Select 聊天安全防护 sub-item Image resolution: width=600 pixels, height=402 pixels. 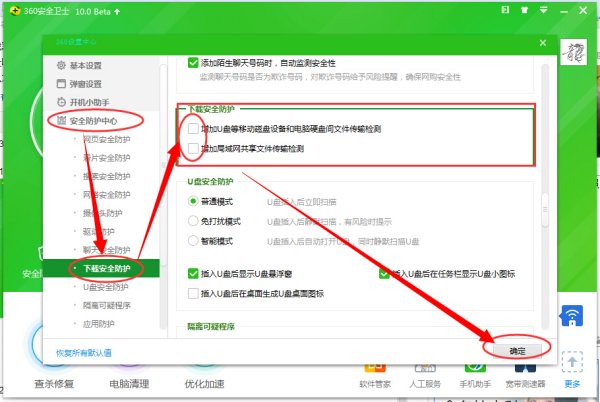[107, 250]
